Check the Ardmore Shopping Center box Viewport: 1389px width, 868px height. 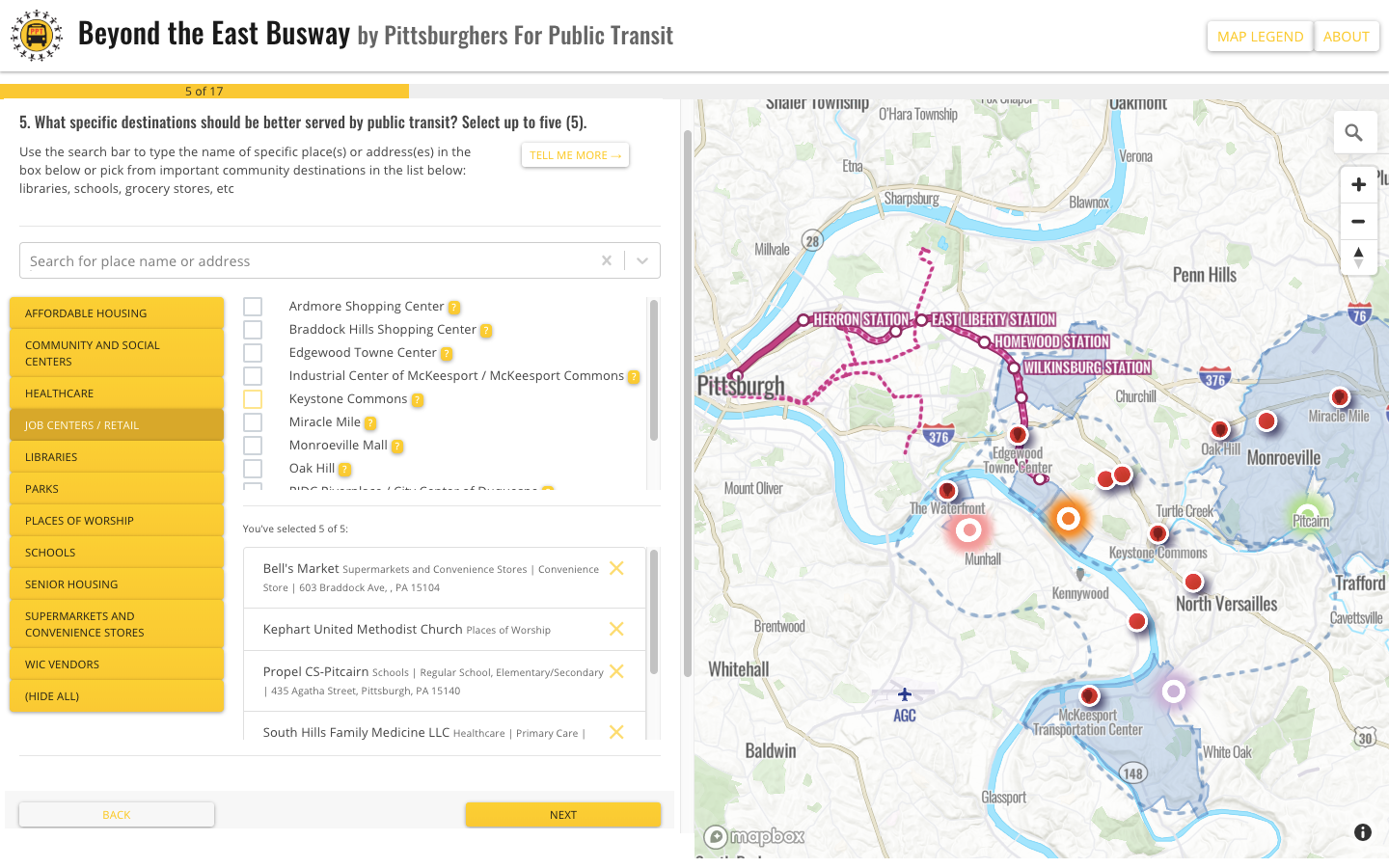253,307
